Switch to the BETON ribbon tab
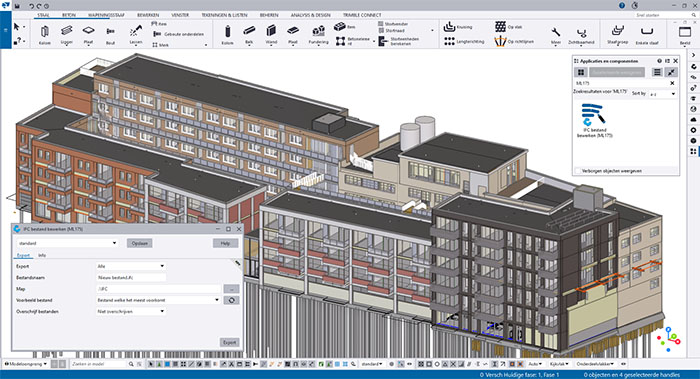This screenshot has height=379, width=700. tap(69, 15)
